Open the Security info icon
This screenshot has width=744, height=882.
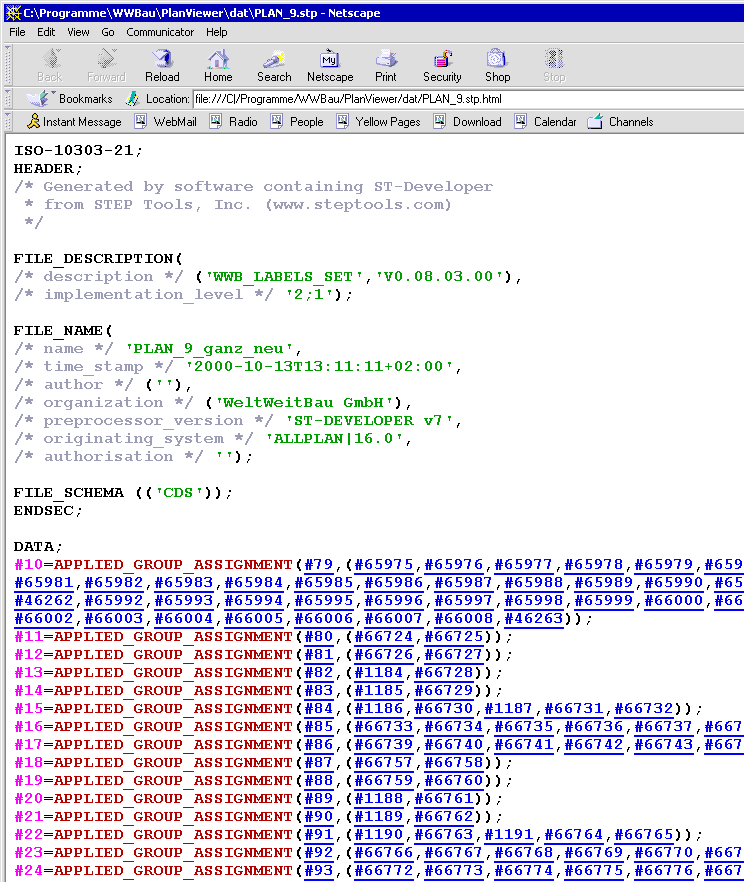tap(442, 65)
